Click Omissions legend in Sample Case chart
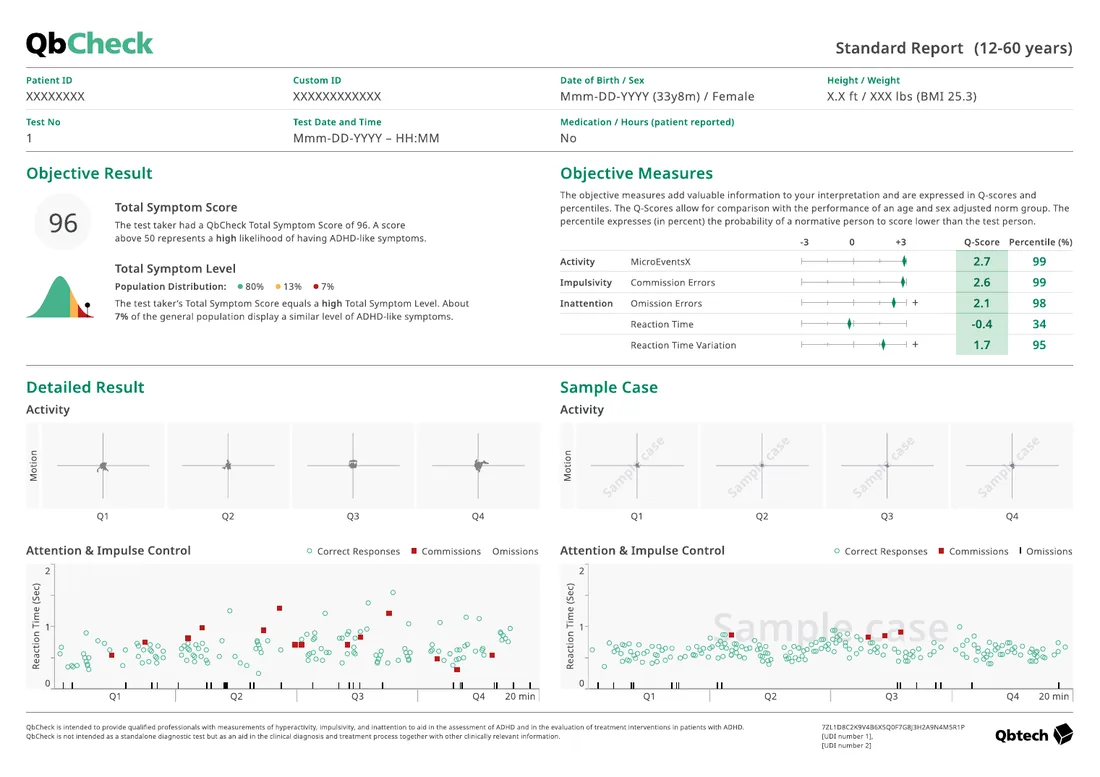The height and width of the screenshot is (777, 1100). [x=1045, y=551]
